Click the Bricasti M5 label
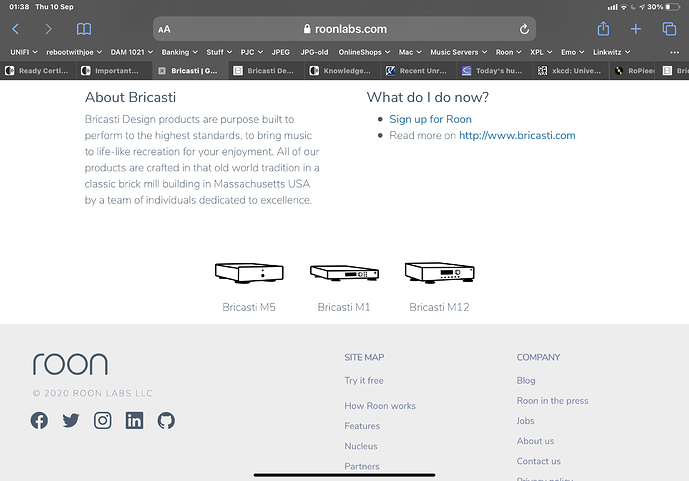The image size is (689, 481). pos(249,307)
